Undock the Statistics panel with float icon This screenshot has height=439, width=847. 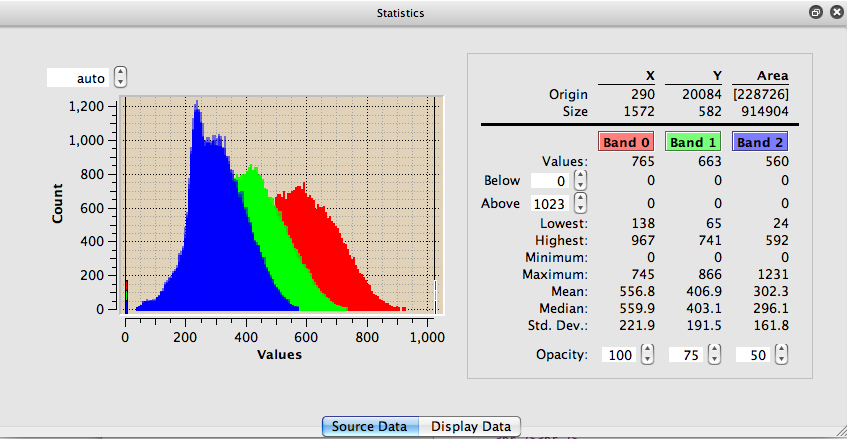(816, 13)
